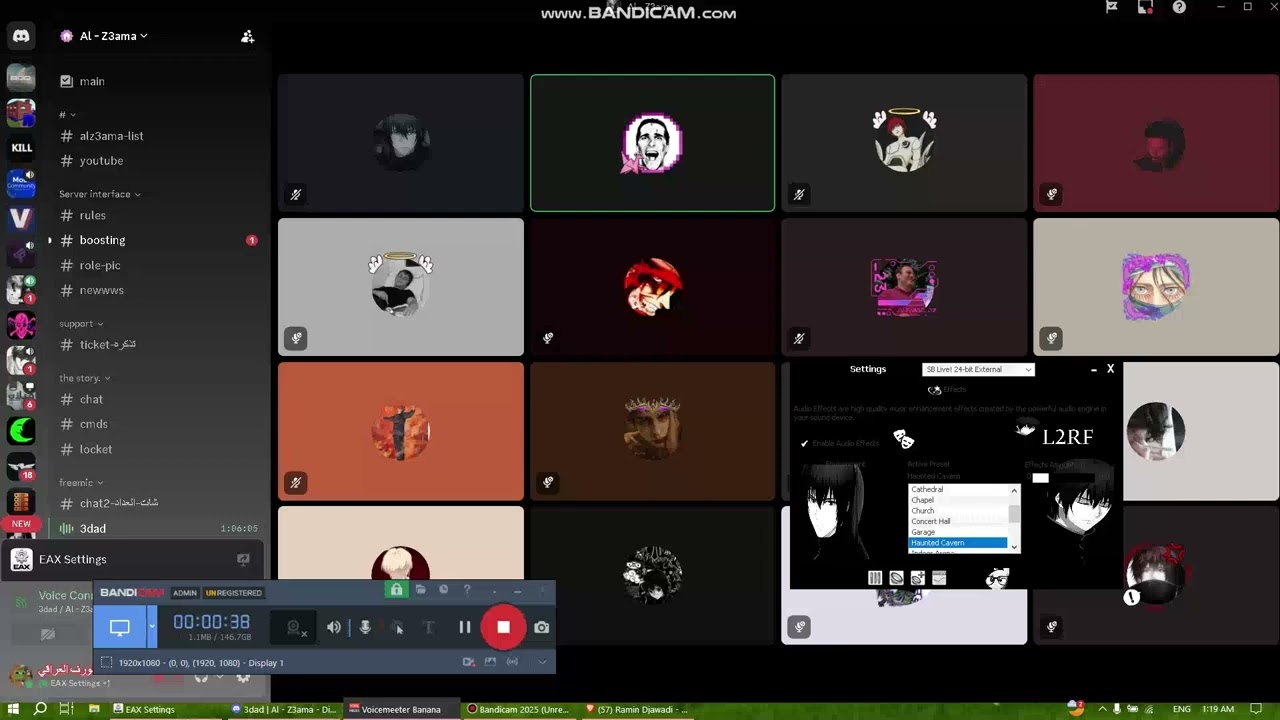Open SB Live! 24-bit External device dropdown
Viewport: 1280px width, 720px height.
tap(978, 369)
